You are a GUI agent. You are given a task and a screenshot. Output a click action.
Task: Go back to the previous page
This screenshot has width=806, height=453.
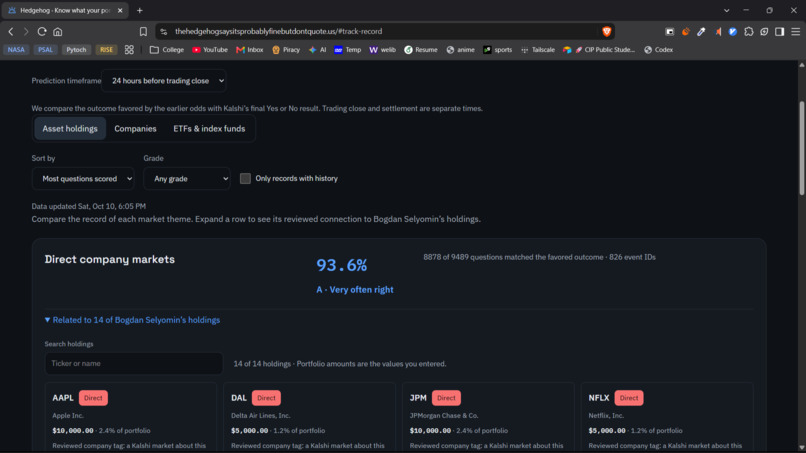click(11, 31)
